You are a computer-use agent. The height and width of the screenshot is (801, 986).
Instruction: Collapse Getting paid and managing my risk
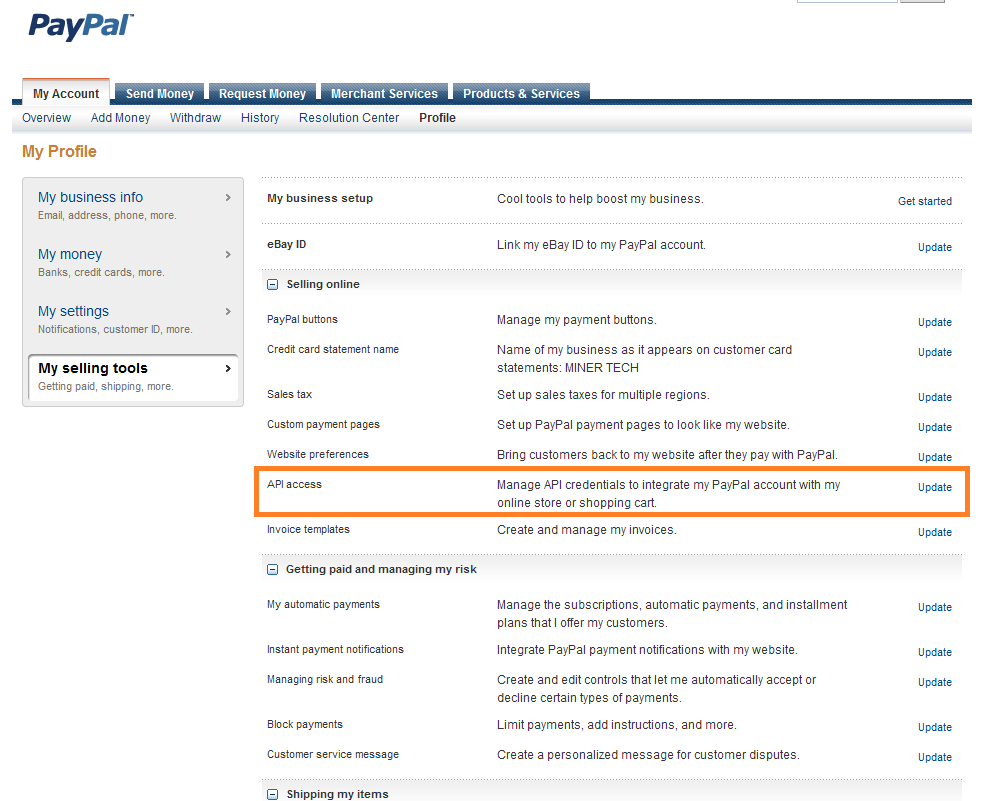(x=273, y=570)
